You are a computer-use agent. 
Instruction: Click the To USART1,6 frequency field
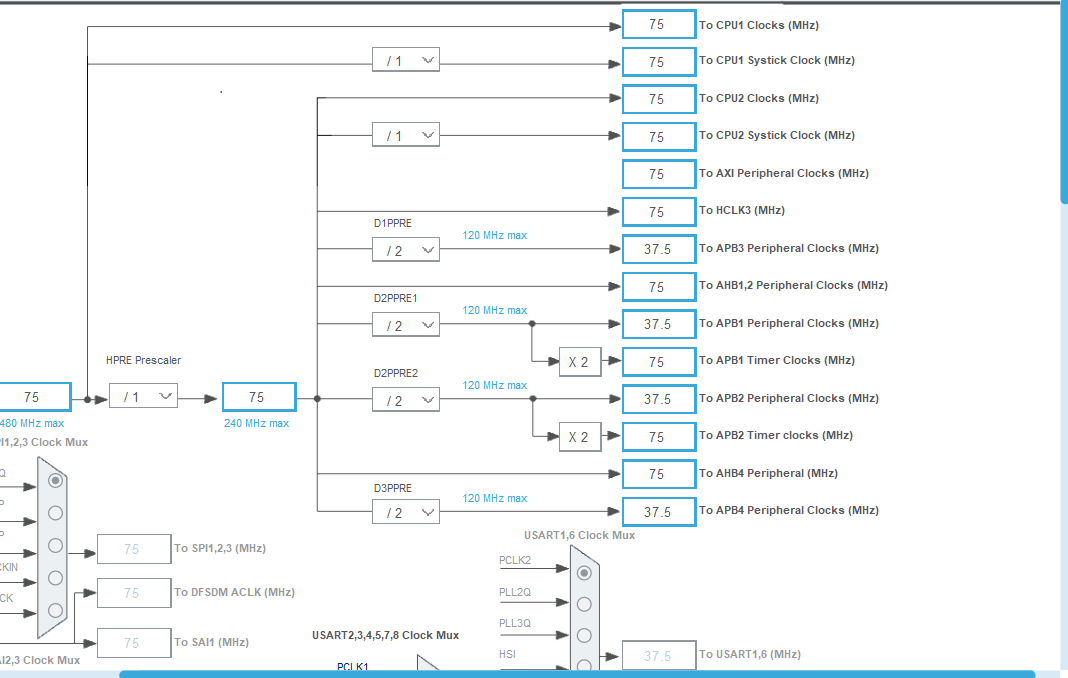(x=658, y=655)
